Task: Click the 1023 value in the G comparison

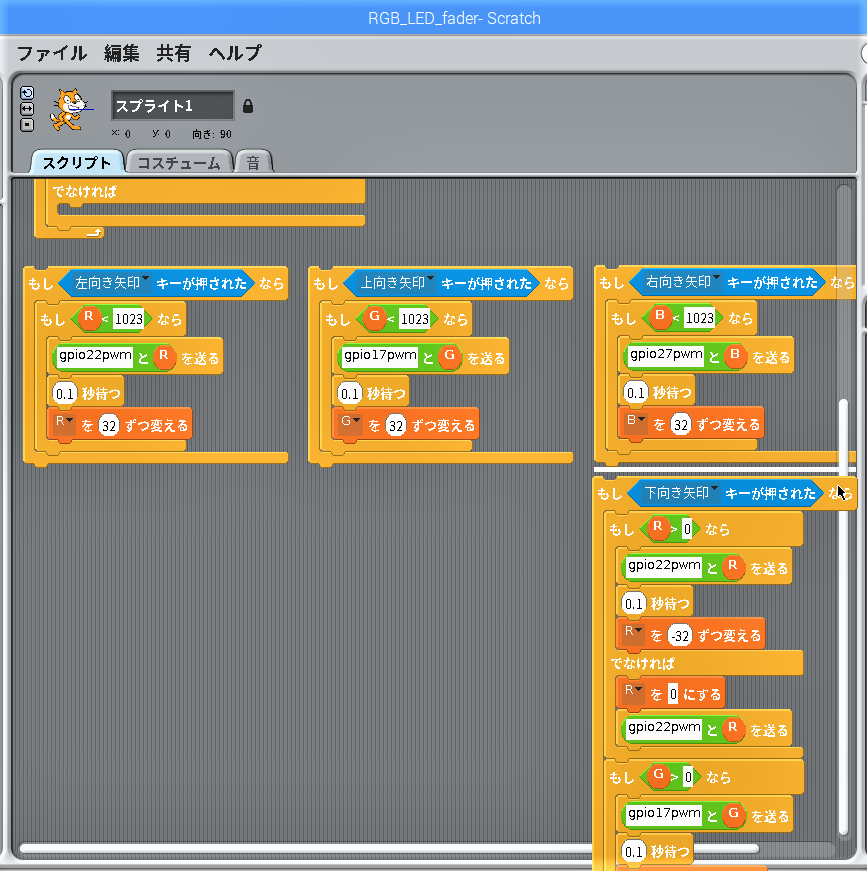Action: pos(413,319)
